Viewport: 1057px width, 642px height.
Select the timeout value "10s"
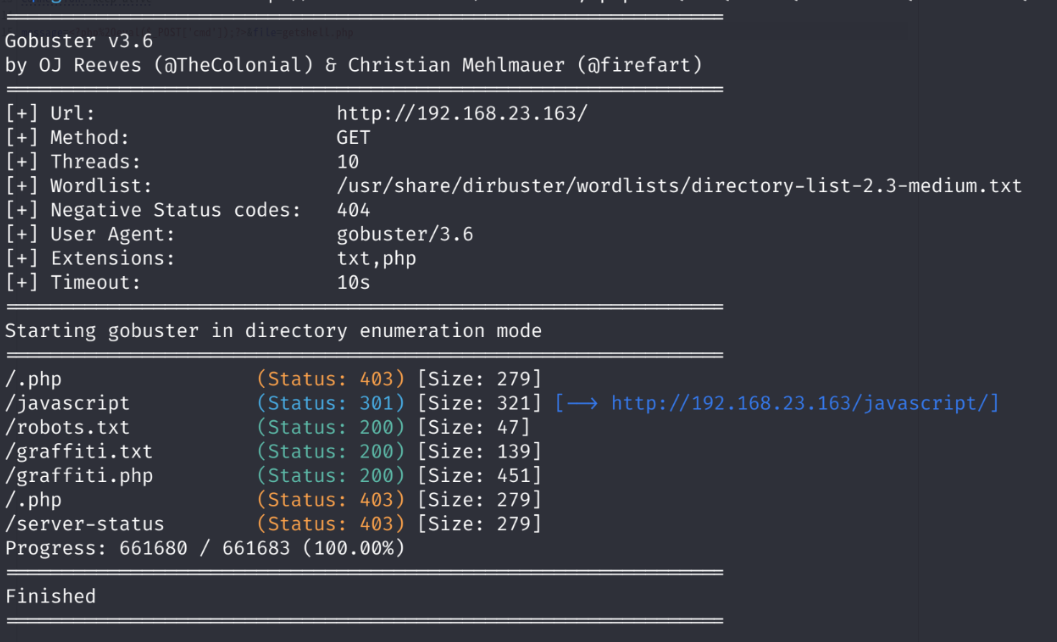tap(353, 283)
